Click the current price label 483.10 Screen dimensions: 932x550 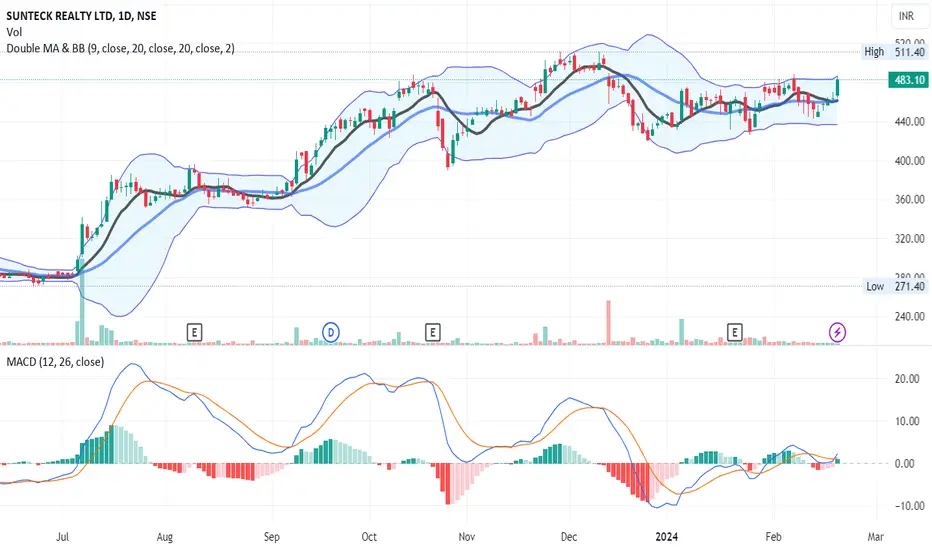click(909, 80)
